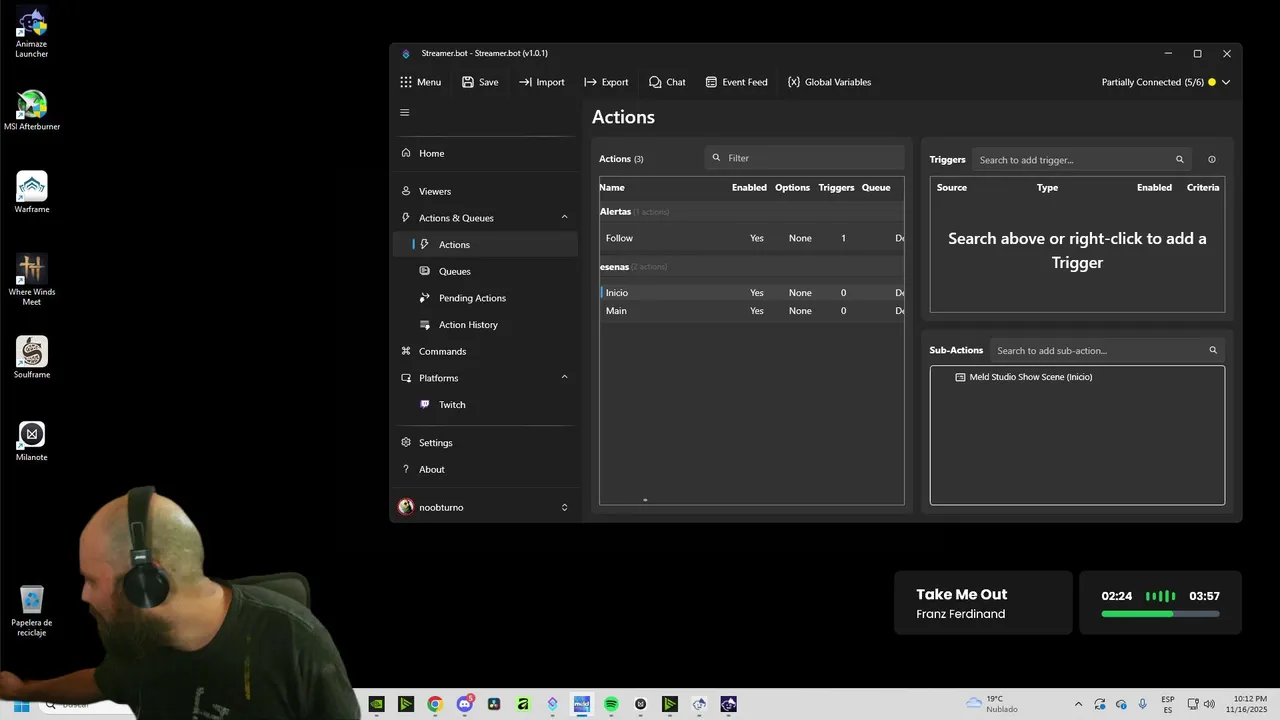The image size is (1280, 720).
Task: Open the Where Winds Meet desktop icon
Action: pyautogui.click(x=31, y=279)
